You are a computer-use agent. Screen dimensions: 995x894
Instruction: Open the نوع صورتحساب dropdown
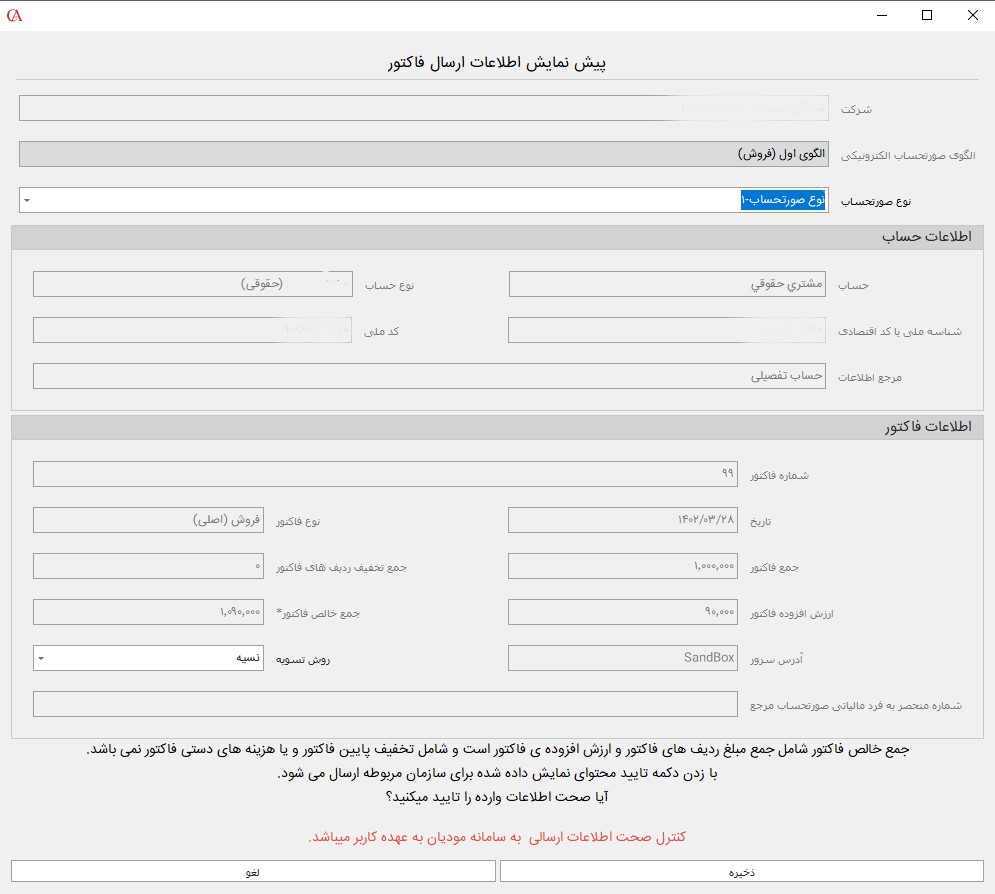(423, 200)
